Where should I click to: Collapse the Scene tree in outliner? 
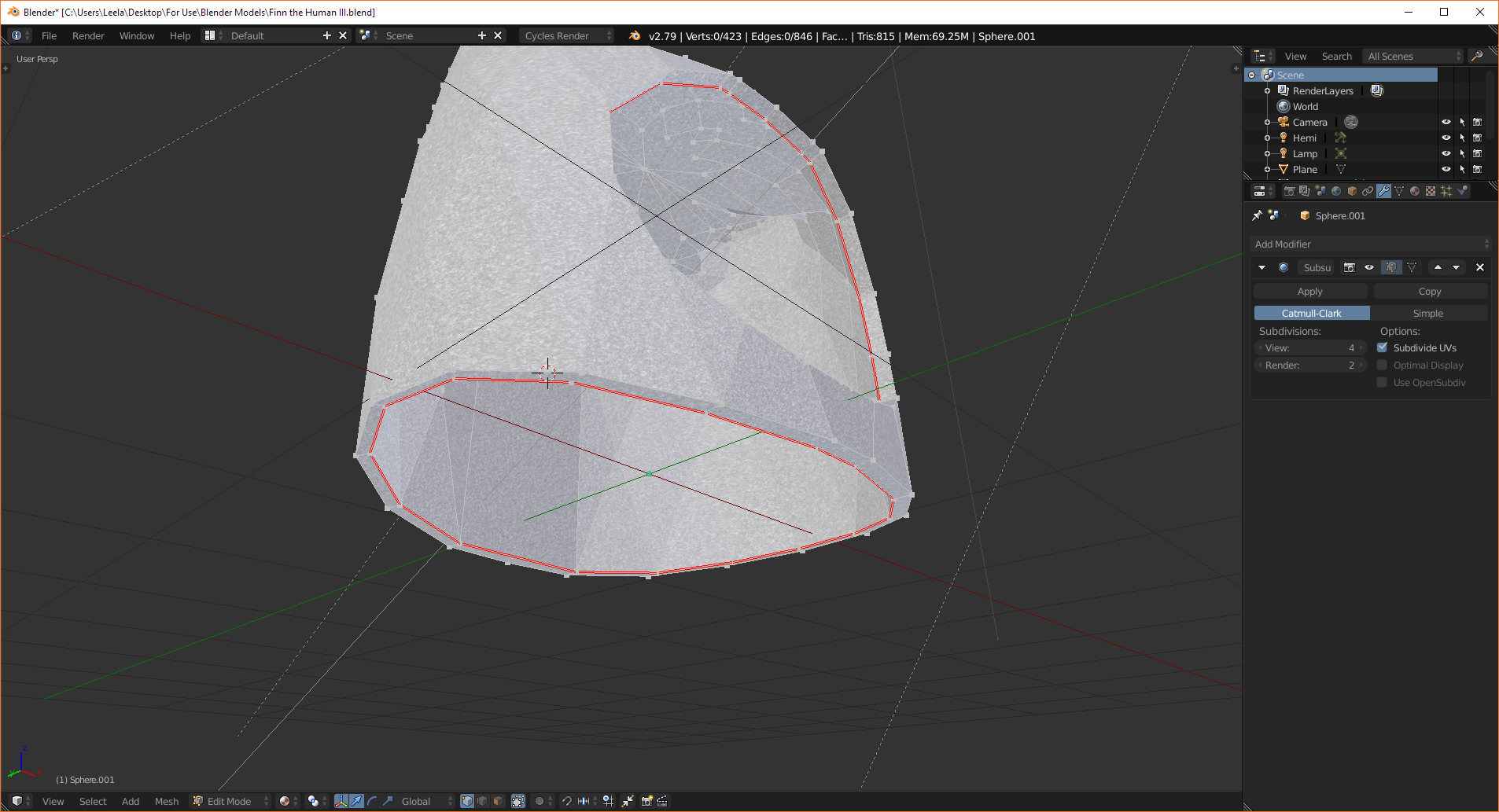tap(1251, 75)
